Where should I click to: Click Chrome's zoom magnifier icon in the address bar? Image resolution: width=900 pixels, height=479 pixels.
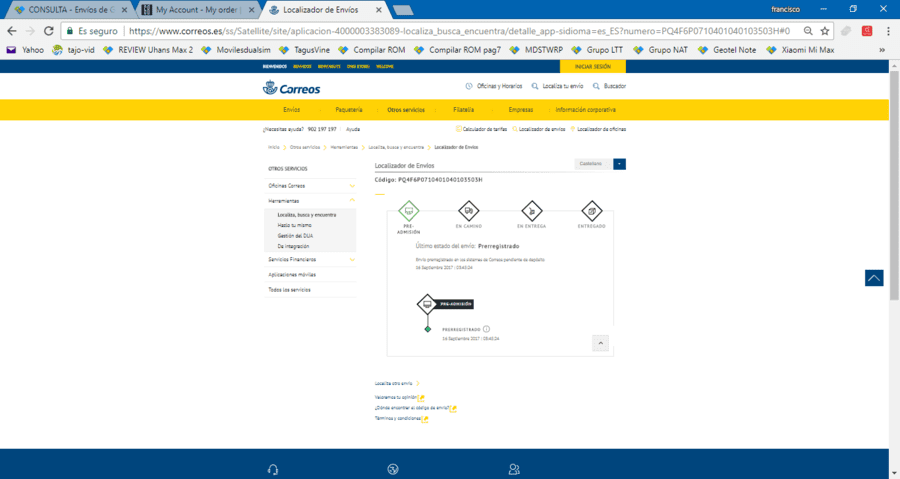coord(808,31)
